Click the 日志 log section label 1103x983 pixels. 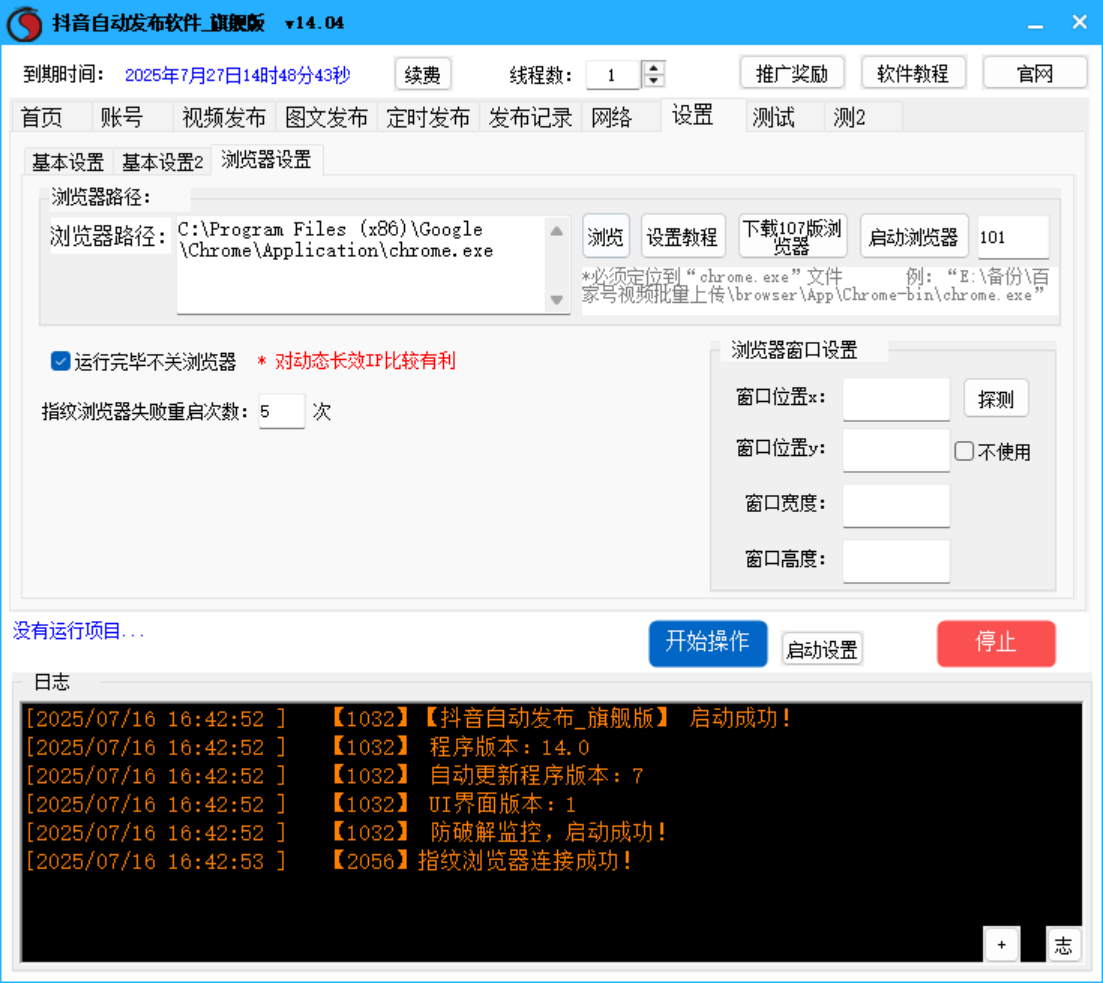pos(52,681)
